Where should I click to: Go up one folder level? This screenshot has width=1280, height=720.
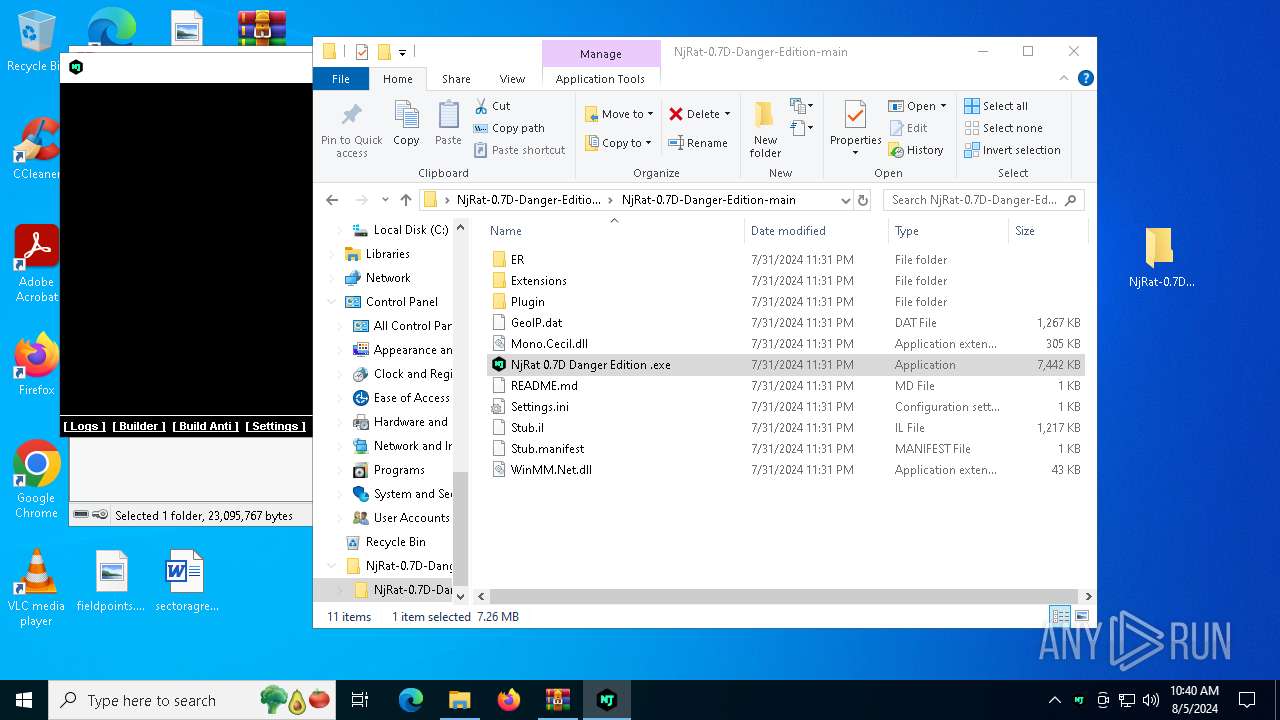click(x=406, y=200)
